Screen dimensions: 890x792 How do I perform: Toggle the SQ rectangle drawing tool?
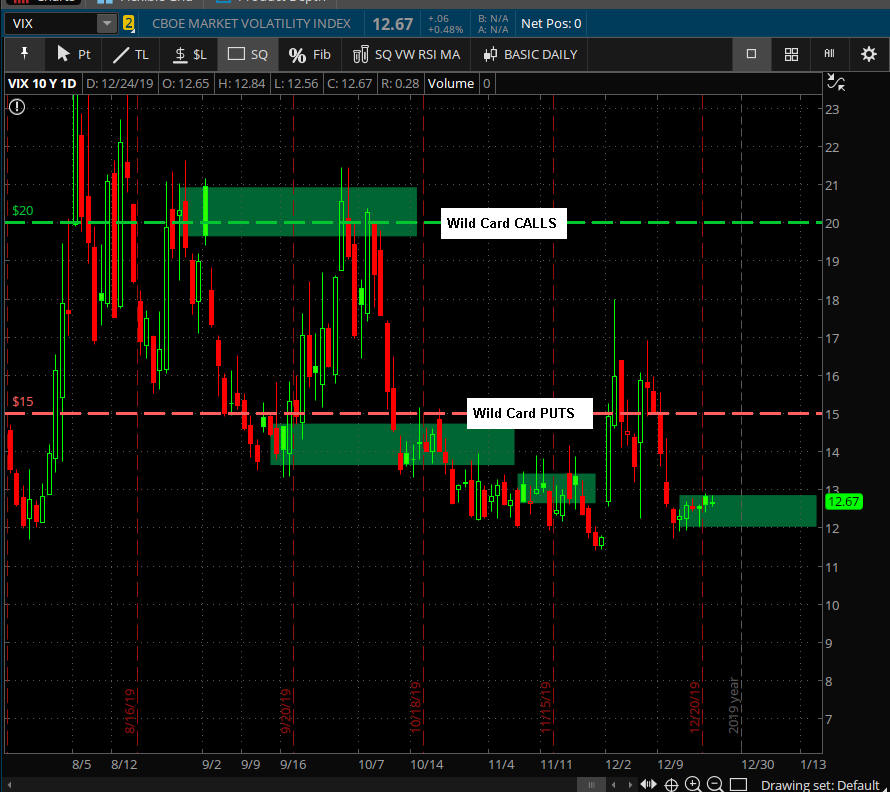click(248, 54)
